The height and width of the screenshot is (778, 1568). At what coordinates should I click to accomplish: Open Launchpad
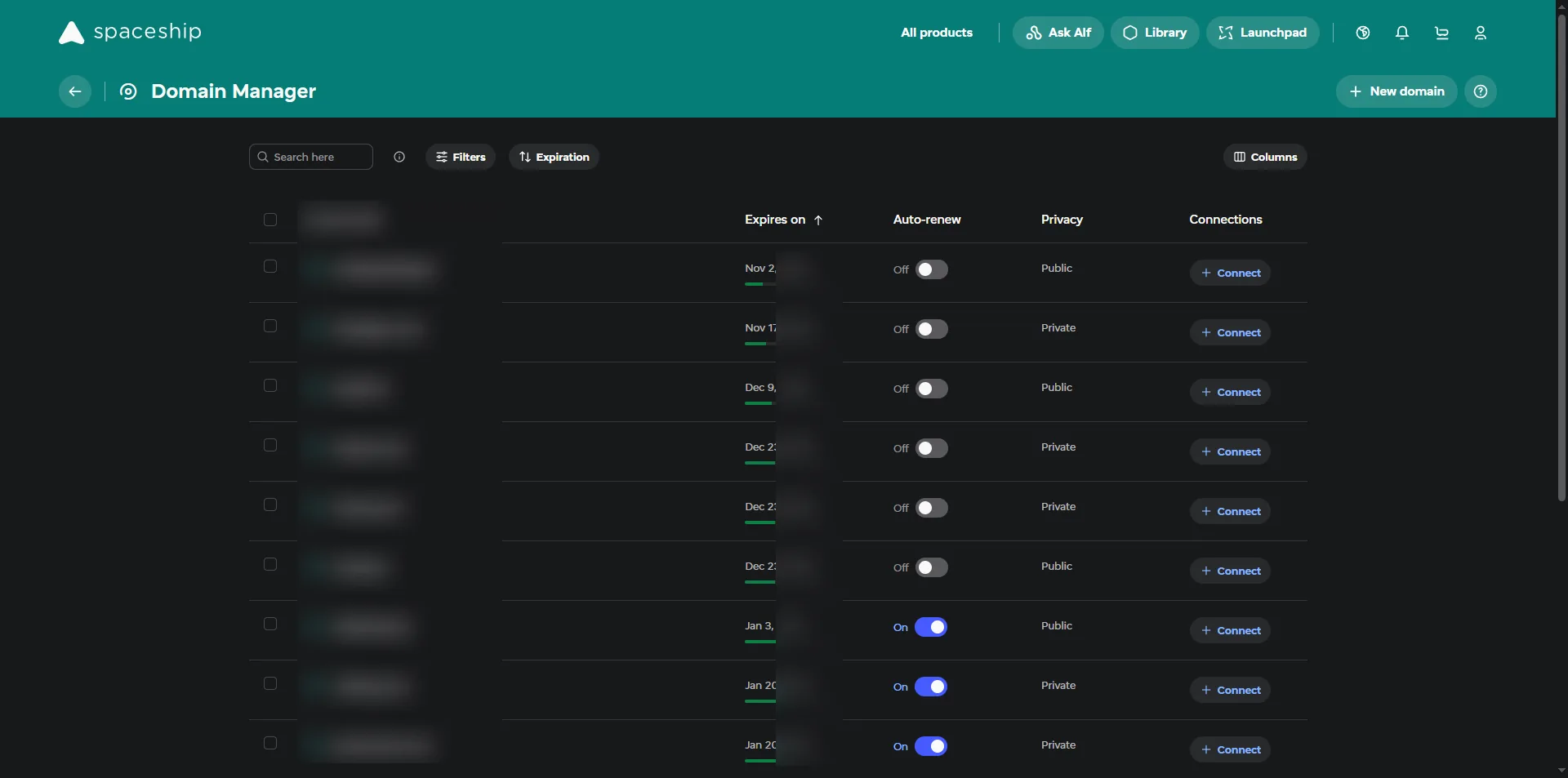tap(1263, 33)
